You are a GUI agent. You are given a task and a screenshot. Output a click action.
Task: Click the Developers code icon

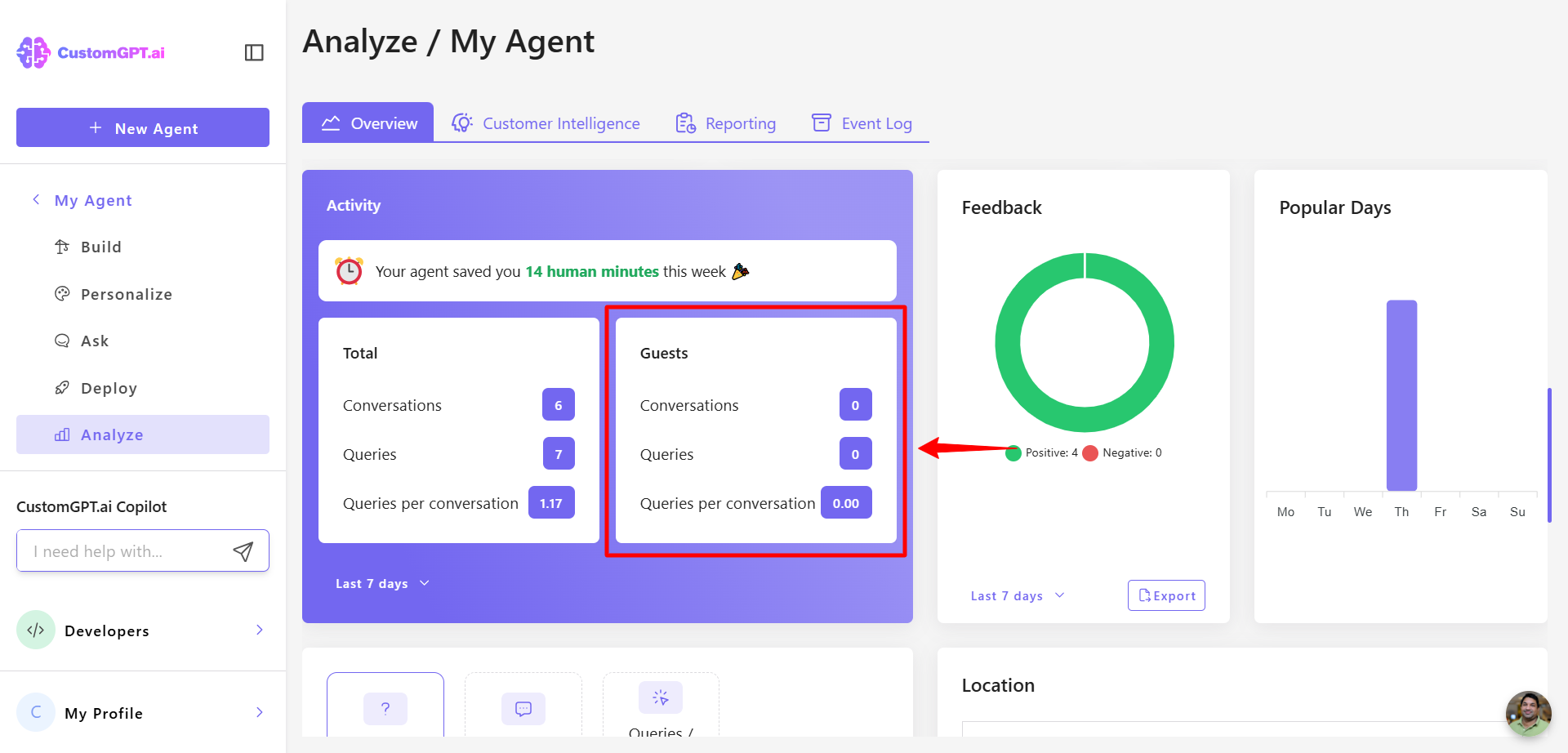point(36,630)
